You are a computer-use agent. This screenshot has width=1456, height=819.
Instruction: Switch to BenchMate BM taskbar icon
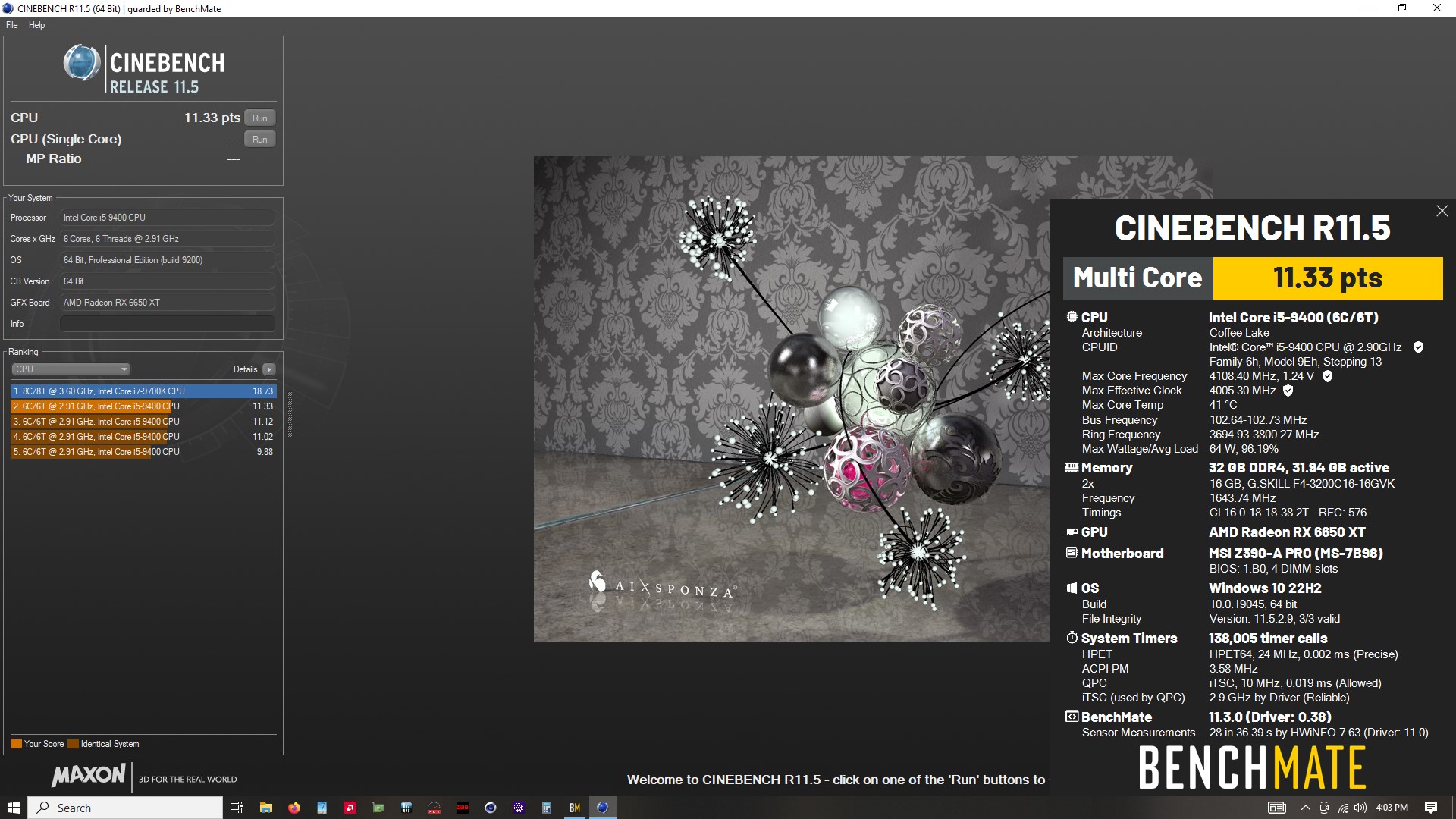point(575,808)
